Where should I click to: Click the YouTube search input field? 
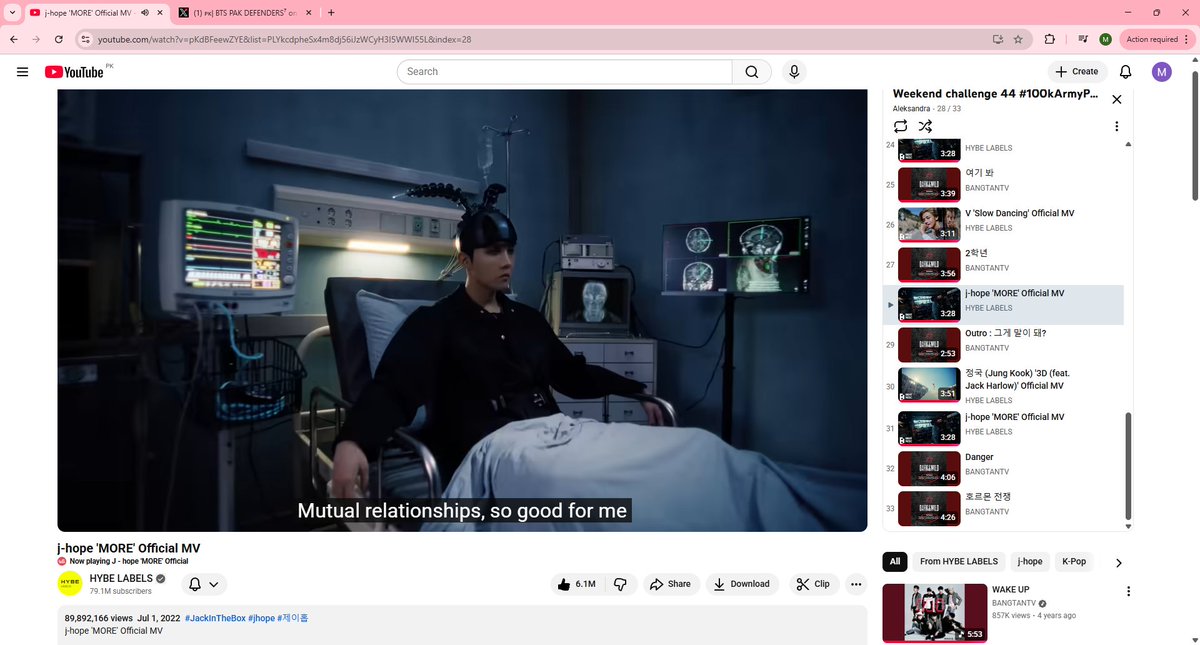565,72
